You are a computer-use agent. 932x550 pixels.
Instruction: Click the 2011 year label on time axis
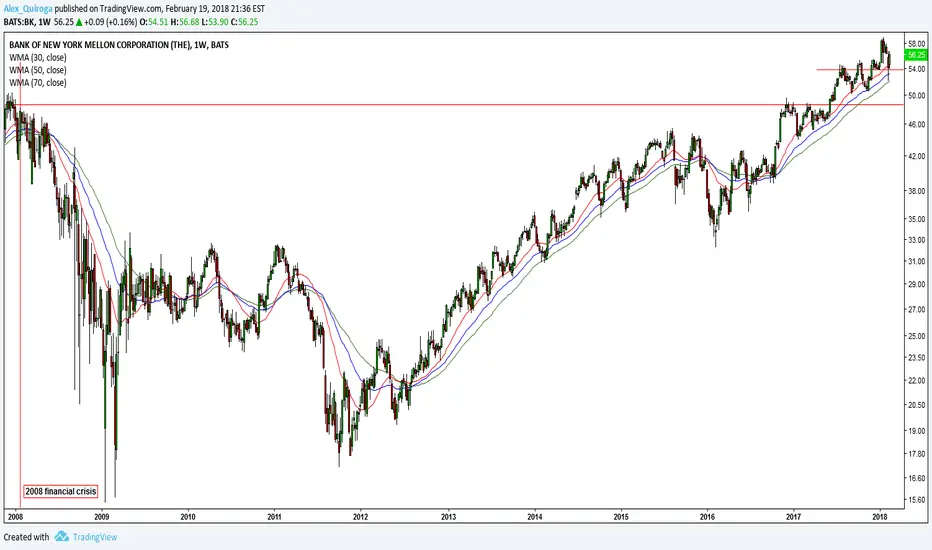pyautogui.click(x=275, y=517)
